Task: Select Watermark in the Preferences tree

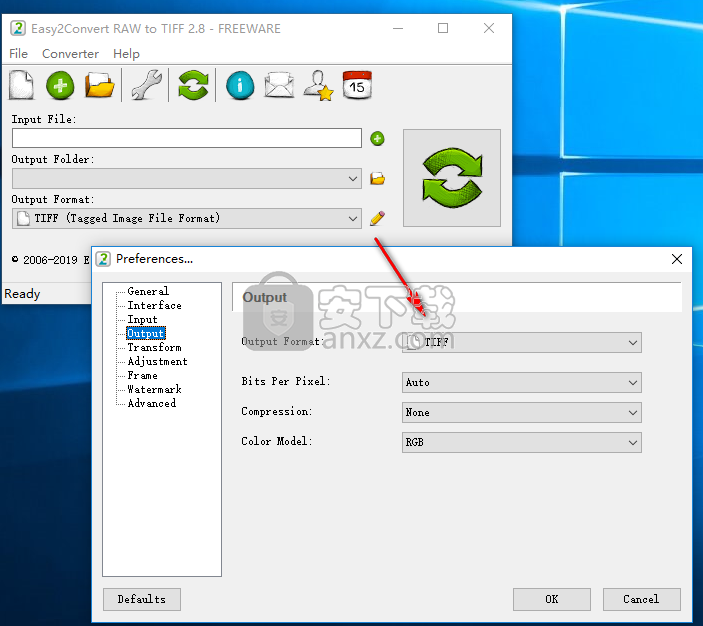Action: point(154,389)
